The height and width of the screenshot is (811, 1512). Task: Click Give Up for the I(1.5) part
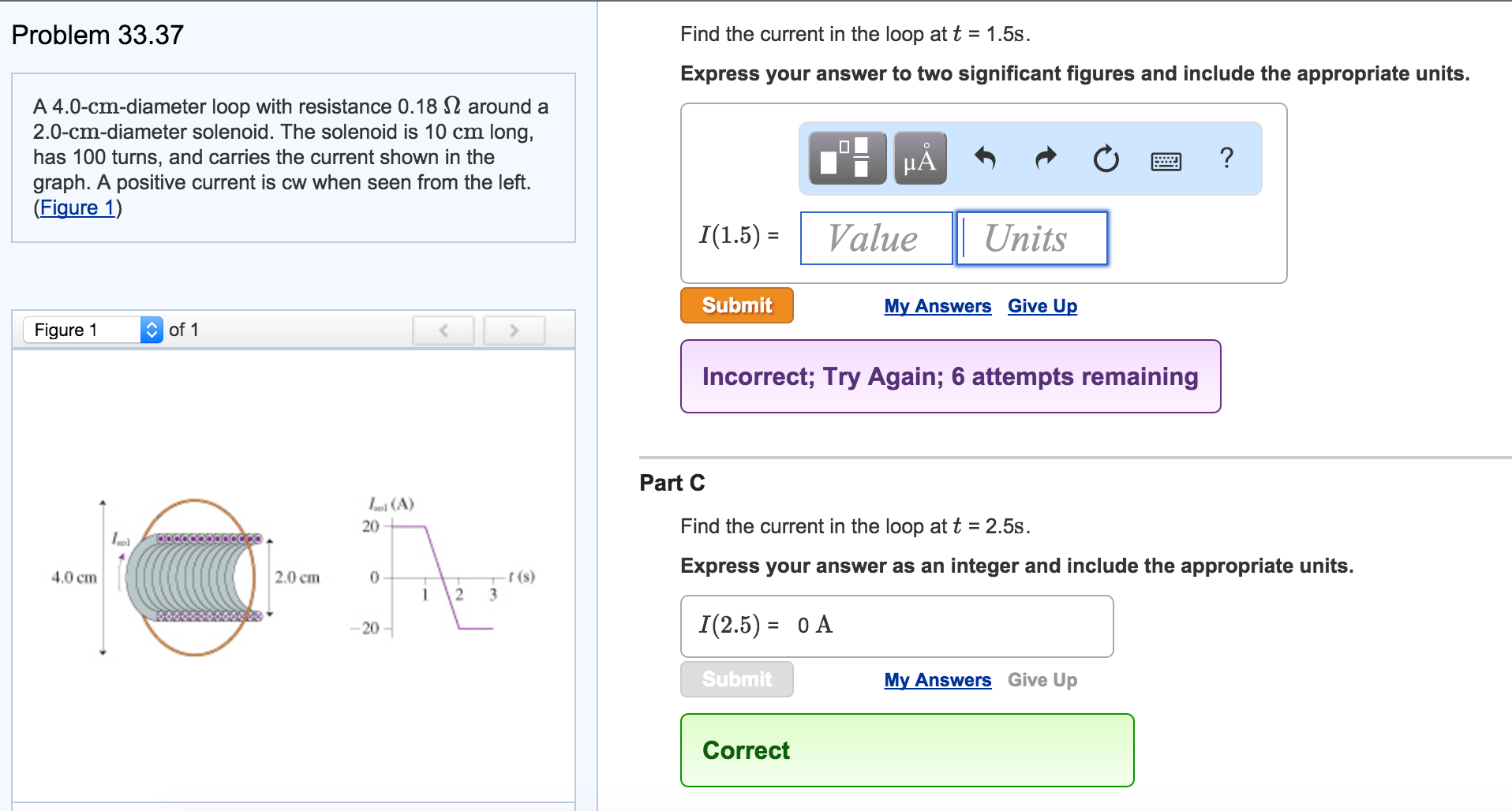[1042, 306]
